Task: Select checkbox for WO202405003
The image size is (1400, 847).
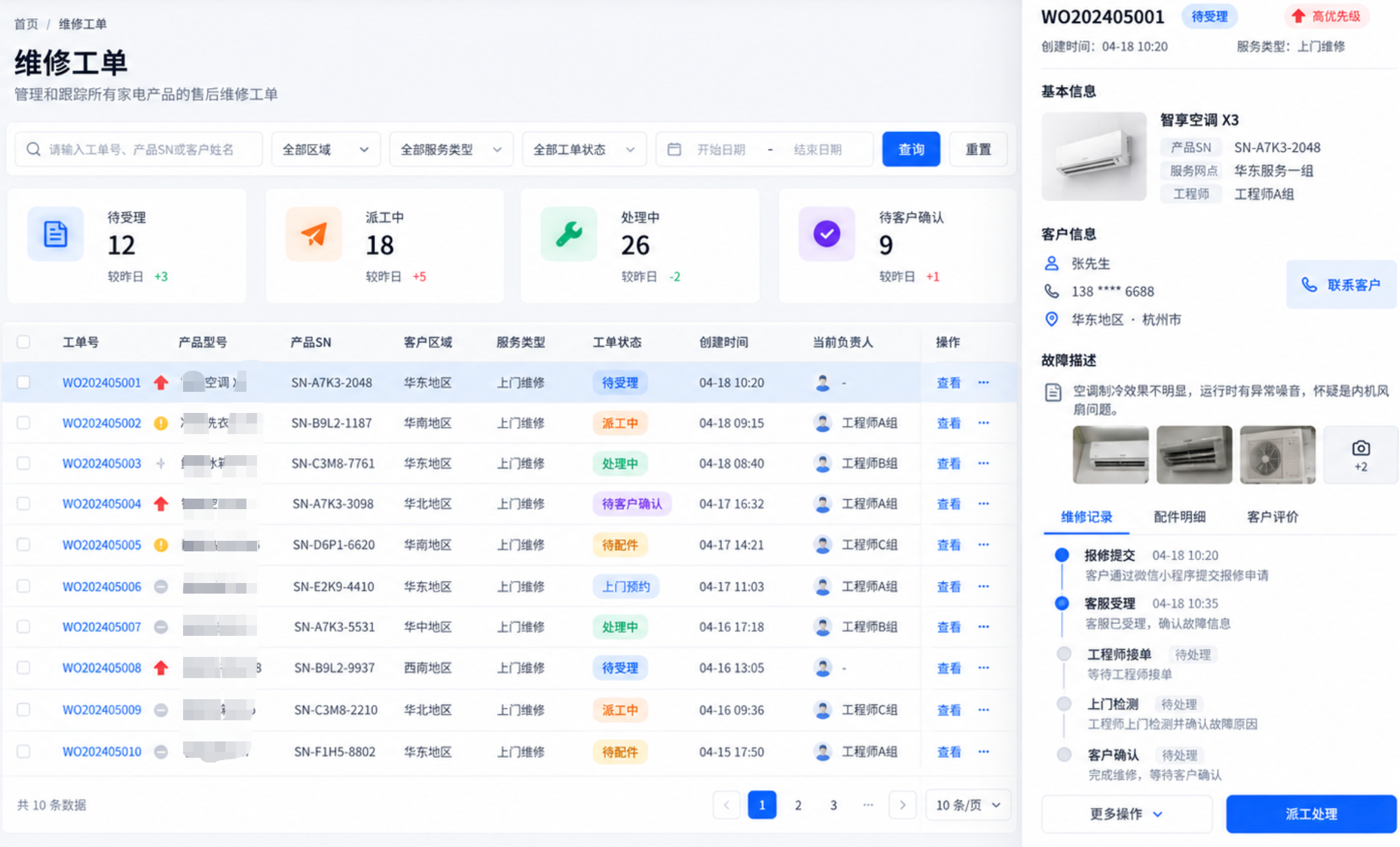Action: click(23, 463)
